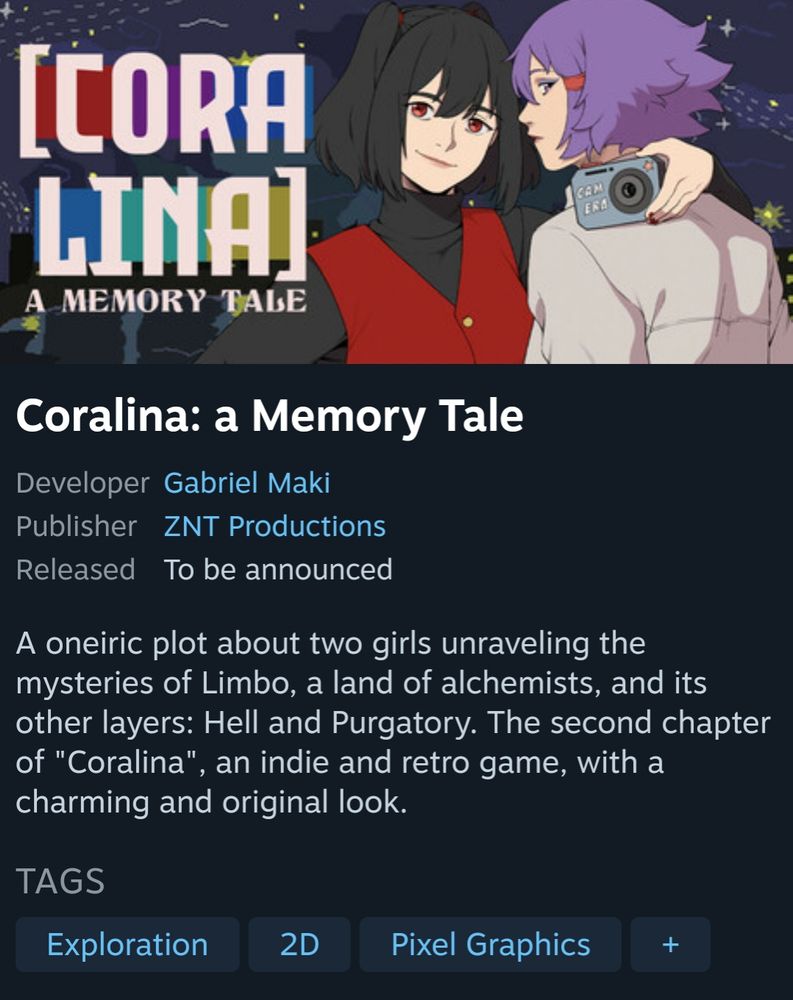Expand more tags with the plus button
This screenshot has width=793, height=1000.
pos(670,944)
